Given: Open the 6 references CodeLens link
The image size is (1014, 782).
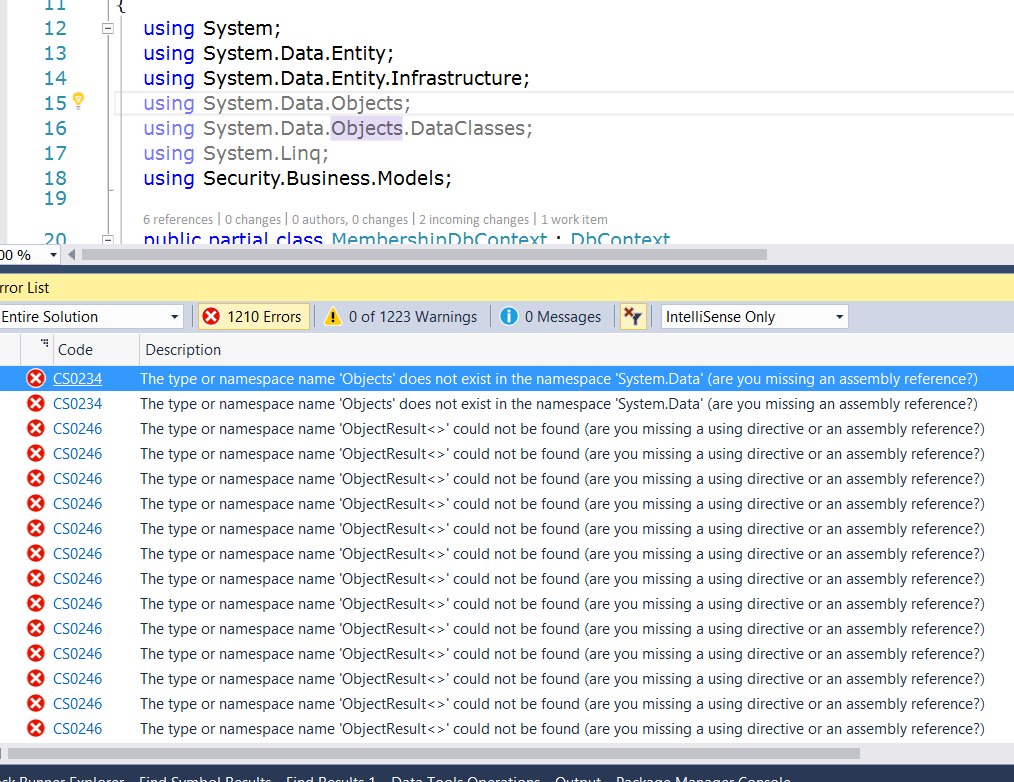Looking at the screenshot, I should pos(178,219).
